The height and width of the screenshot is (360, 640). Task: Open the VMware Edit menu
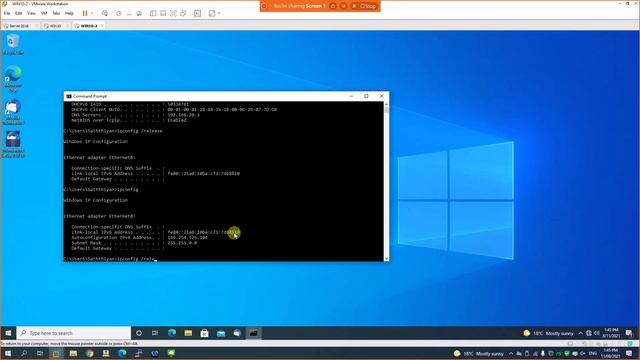click(x=19, y=13)
